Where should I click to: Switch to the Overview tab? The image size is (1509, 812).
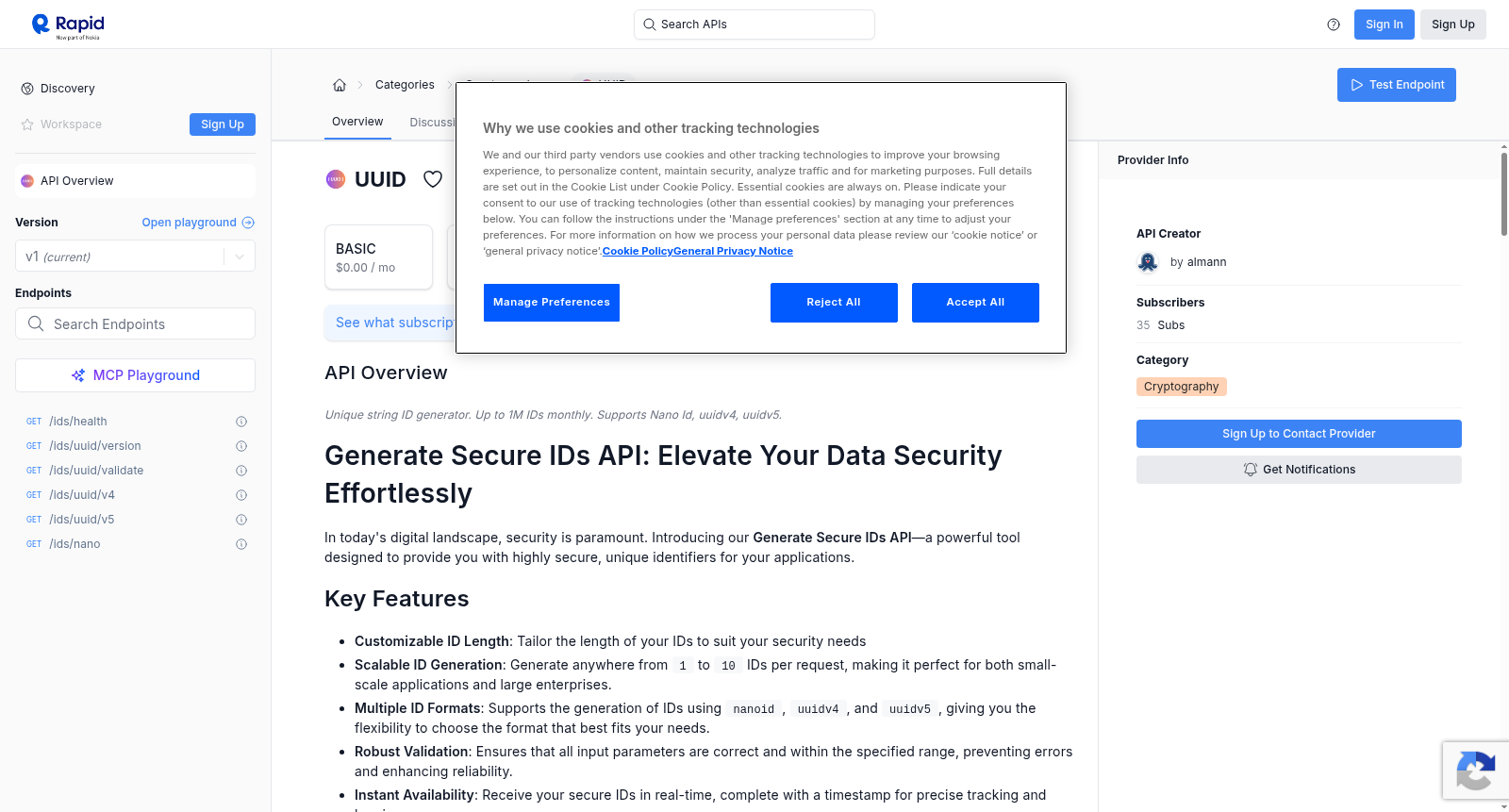(357, 122)
